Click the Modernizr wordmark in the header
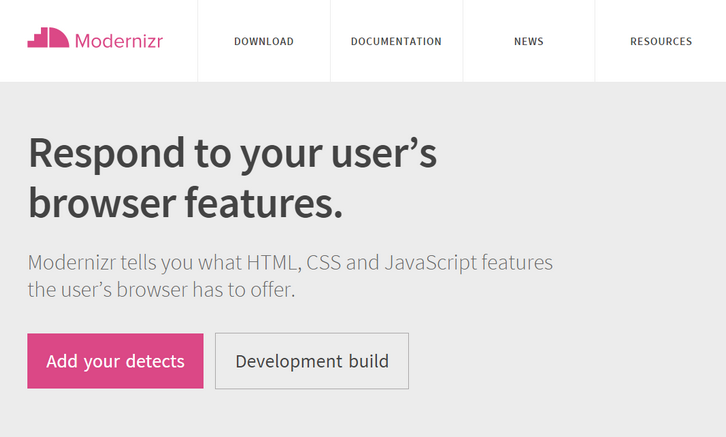This screenshot has width=726, height=437. click(119, 41)
